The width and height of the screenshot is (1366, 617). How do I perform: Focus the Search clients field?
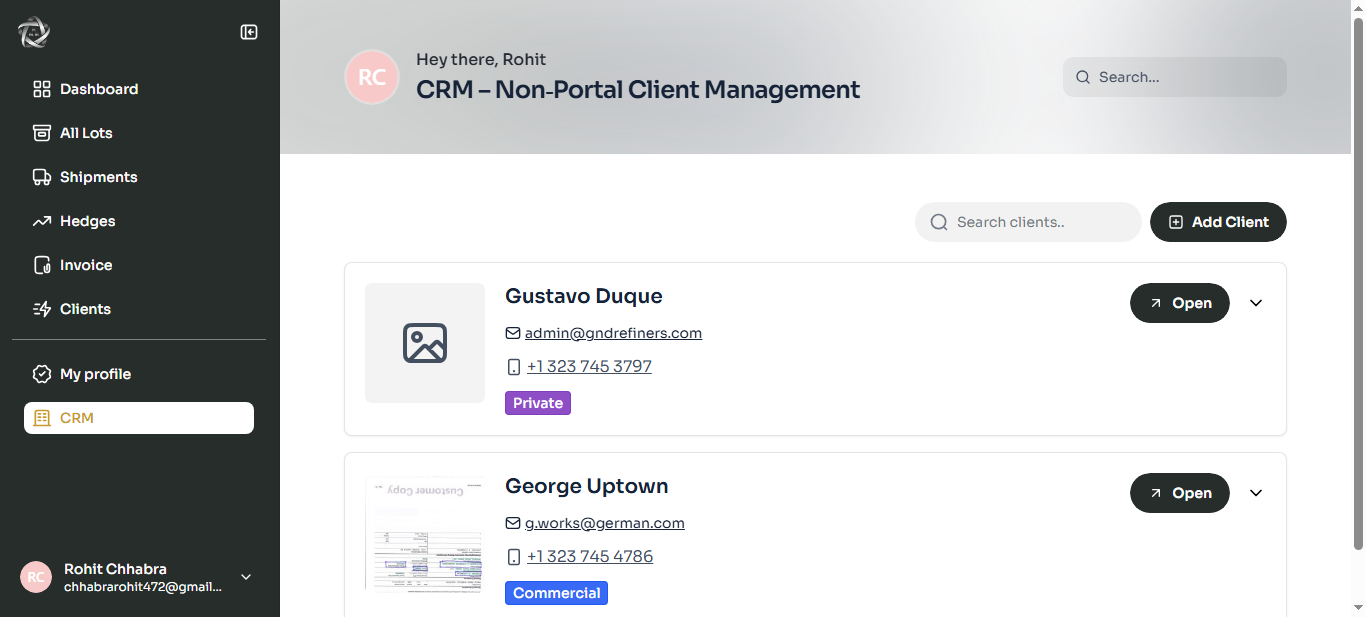tap(1028, 222)
